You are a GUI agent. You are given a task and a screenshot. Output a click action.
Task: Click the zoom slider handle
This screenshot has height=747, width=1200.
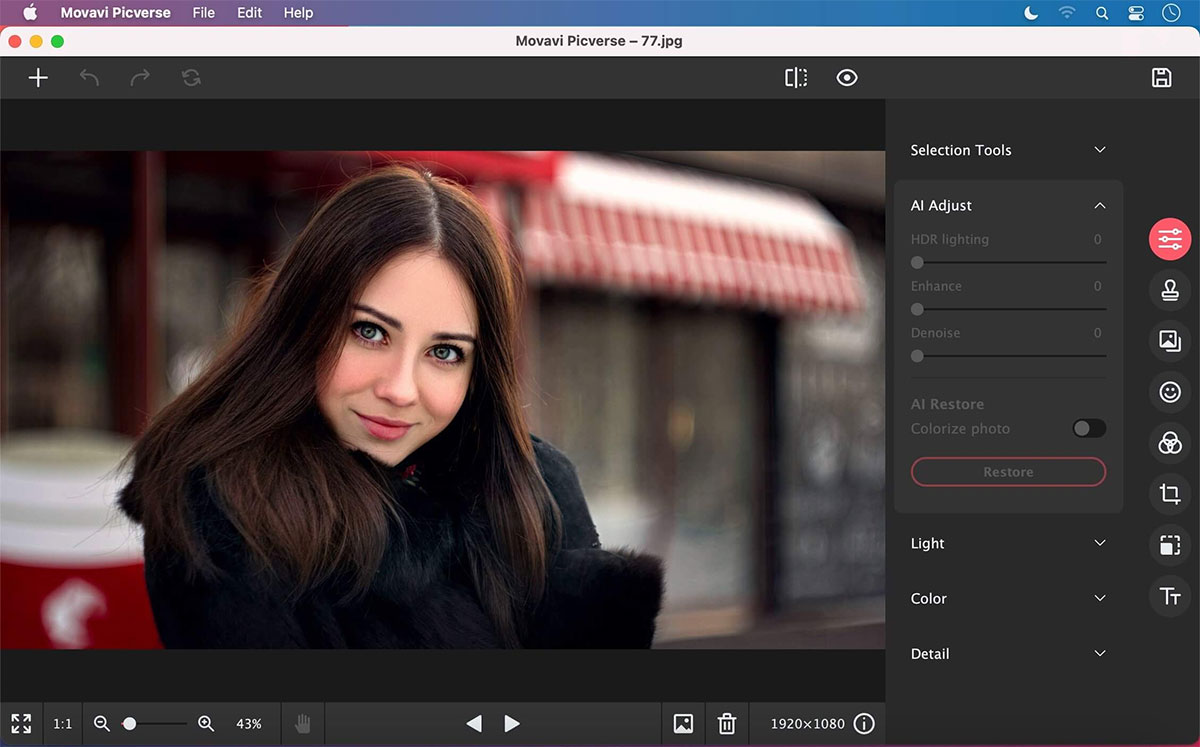point(129,723)
